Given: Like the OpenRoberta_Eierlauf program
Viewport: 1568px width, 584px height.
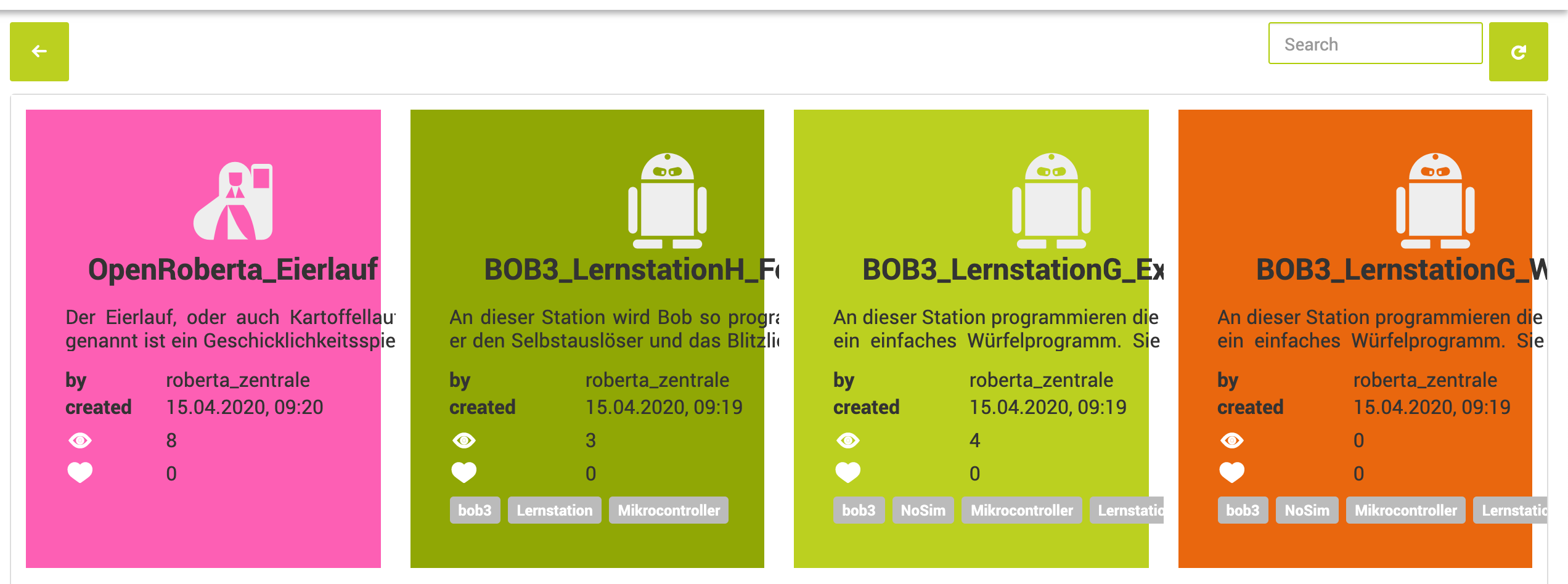Looking at the screenshot, I should click(81, 472).
